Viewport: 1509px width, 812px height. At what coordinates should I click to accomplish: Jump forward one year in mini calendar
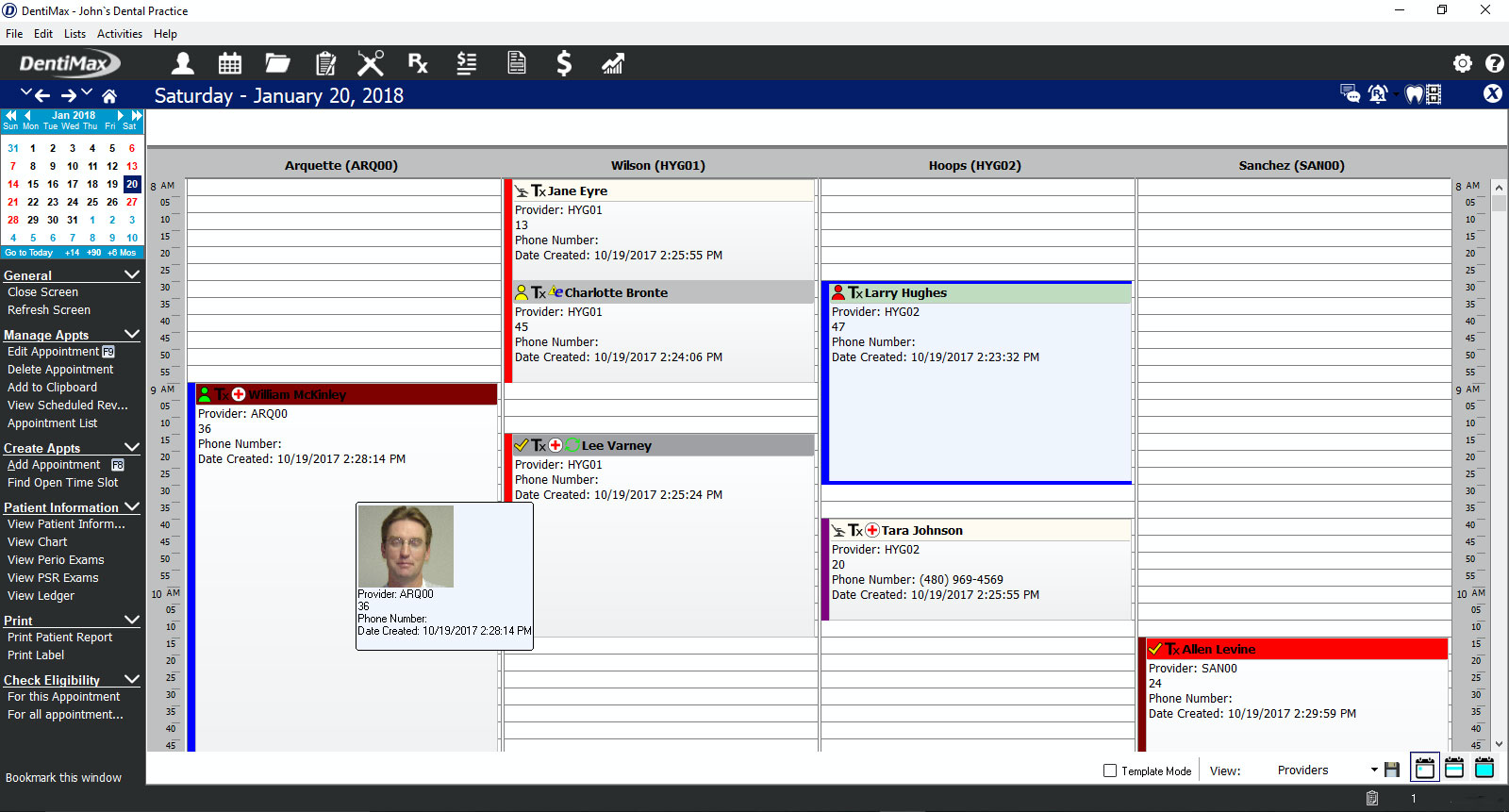click(x=137, y=115)
